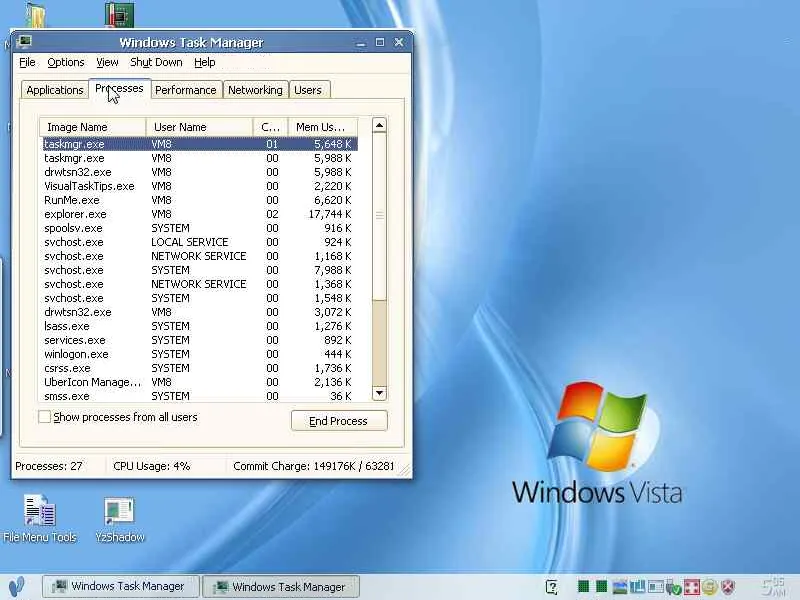
Task: Select the VisualTaskTips.exe process
Action: [x=199, y=186]
